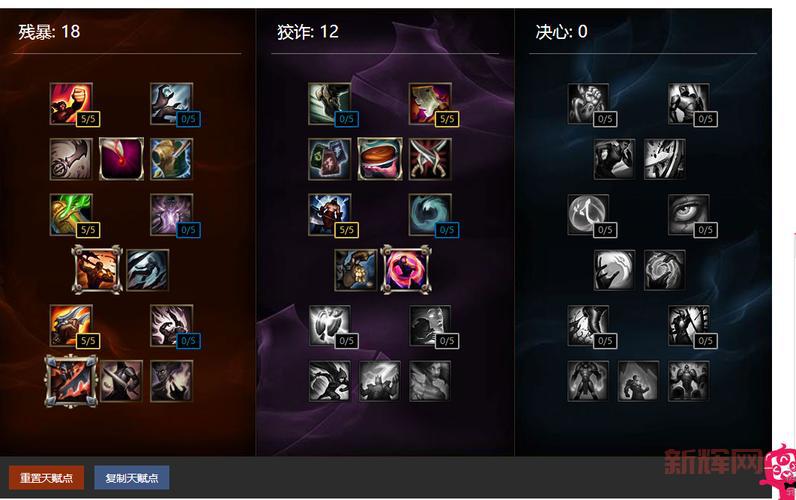Image resolution: width=796 pixels, height=500 pixels.
Task: Choose the Feast mastery with blood drop
Action: (121, 159)
